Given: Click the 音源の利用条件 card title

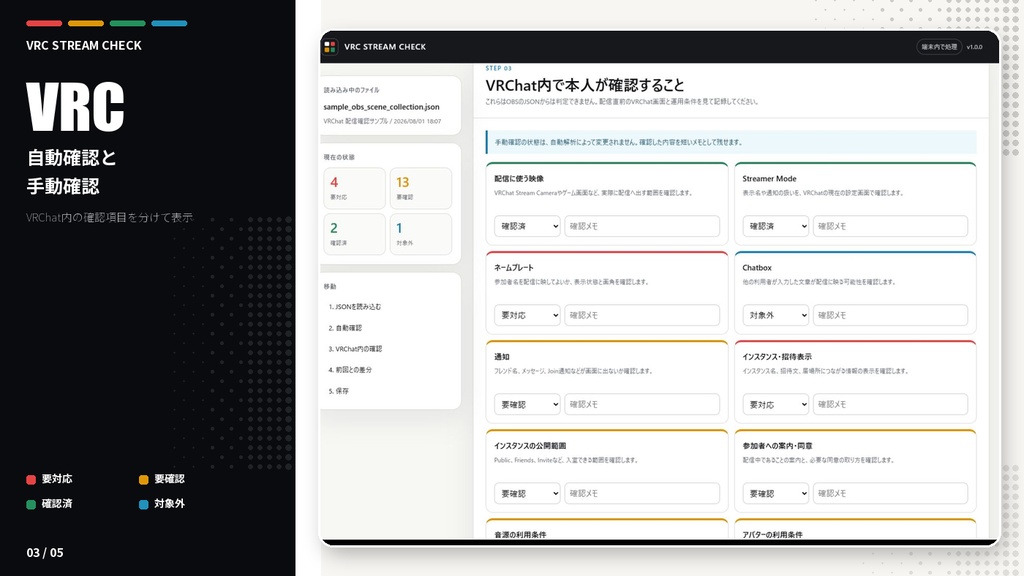Looking at the screenshot, I should [520, 534].
